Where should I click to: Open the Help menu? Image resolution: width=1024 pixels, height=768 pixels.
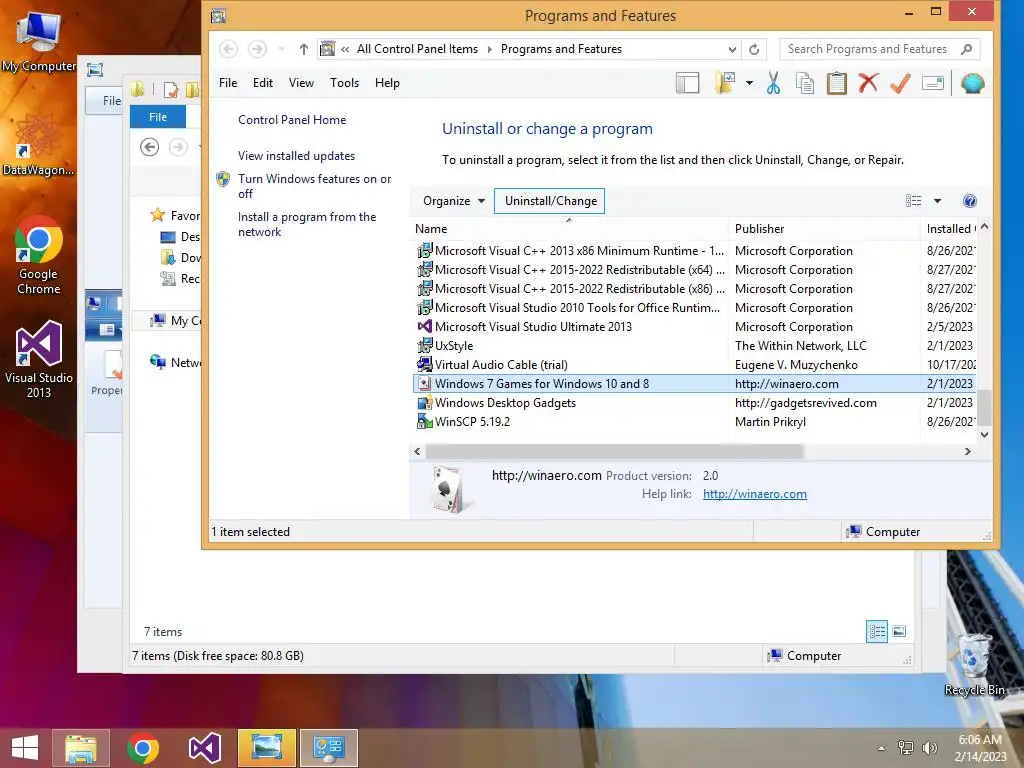click(387, 83)
